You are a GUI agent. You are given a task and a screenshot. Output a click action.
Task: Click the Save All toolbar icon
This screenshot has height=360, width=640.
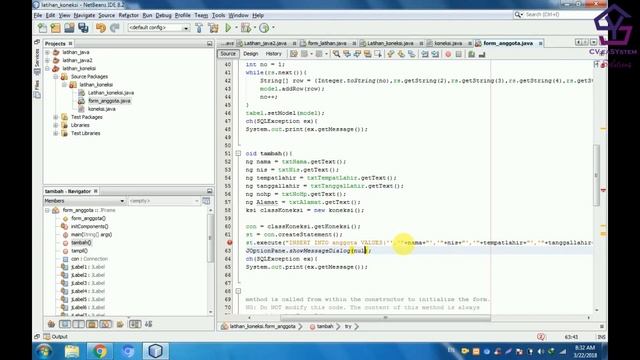point(83,28)
